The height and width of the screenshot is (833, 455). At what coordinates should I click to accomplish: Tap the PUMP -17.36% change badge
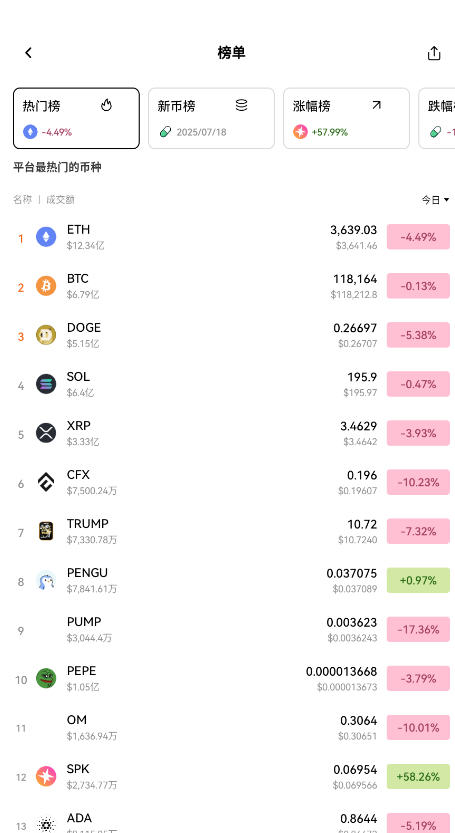418,630
